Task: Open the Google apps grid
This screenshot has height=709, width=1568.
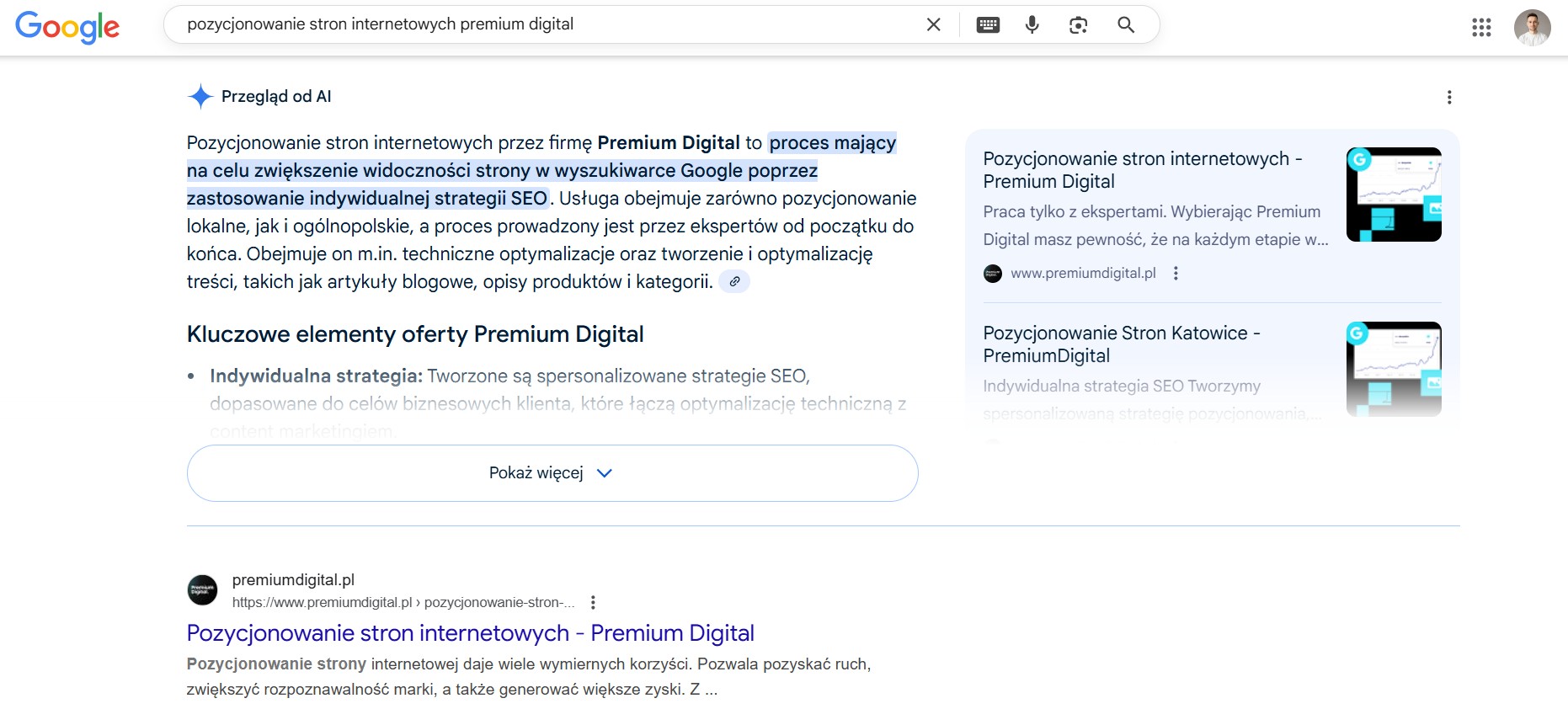Action: [1481, 28]
